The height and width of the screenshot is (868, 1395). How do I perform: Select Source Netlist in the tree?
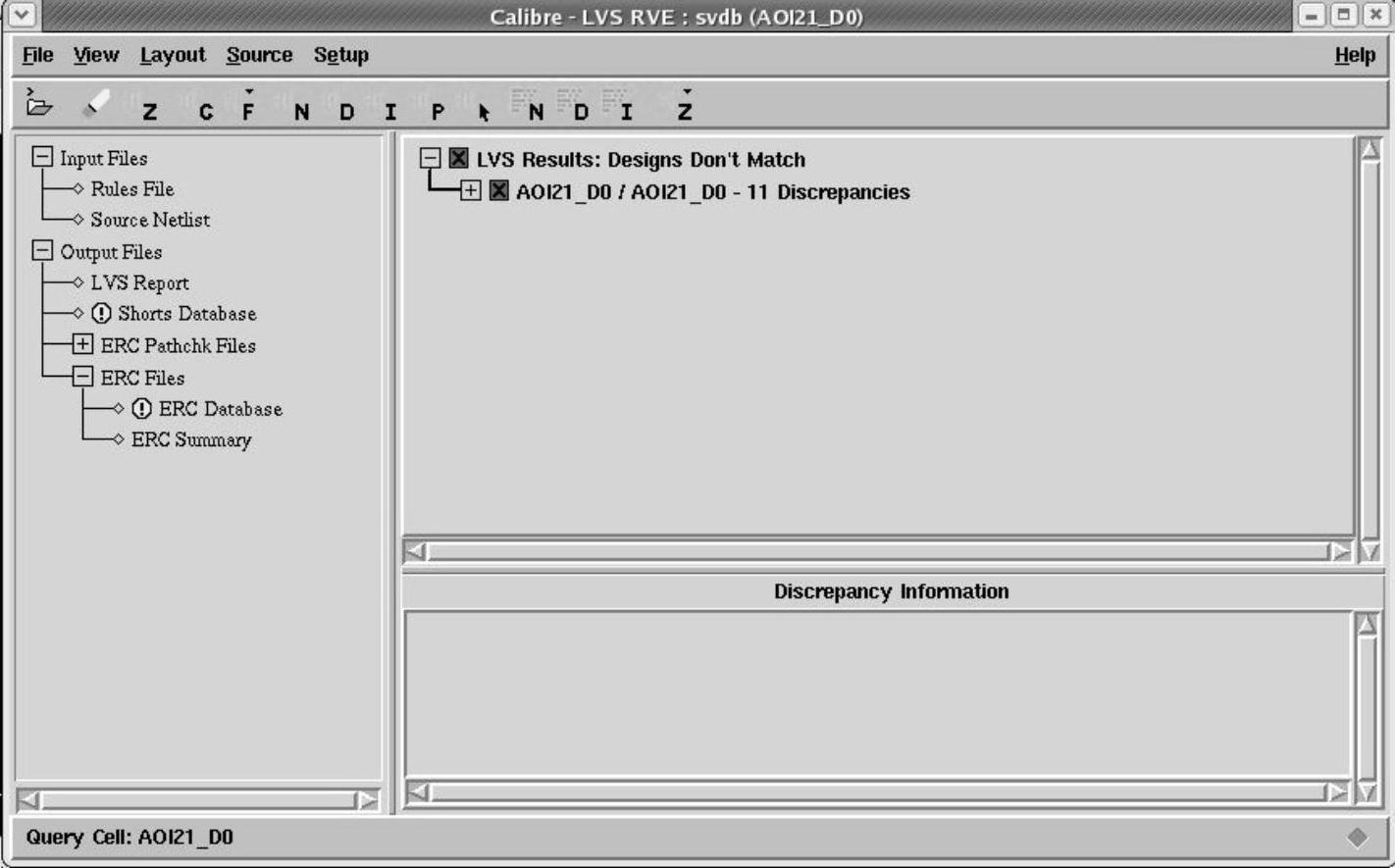tap(150, 220)
